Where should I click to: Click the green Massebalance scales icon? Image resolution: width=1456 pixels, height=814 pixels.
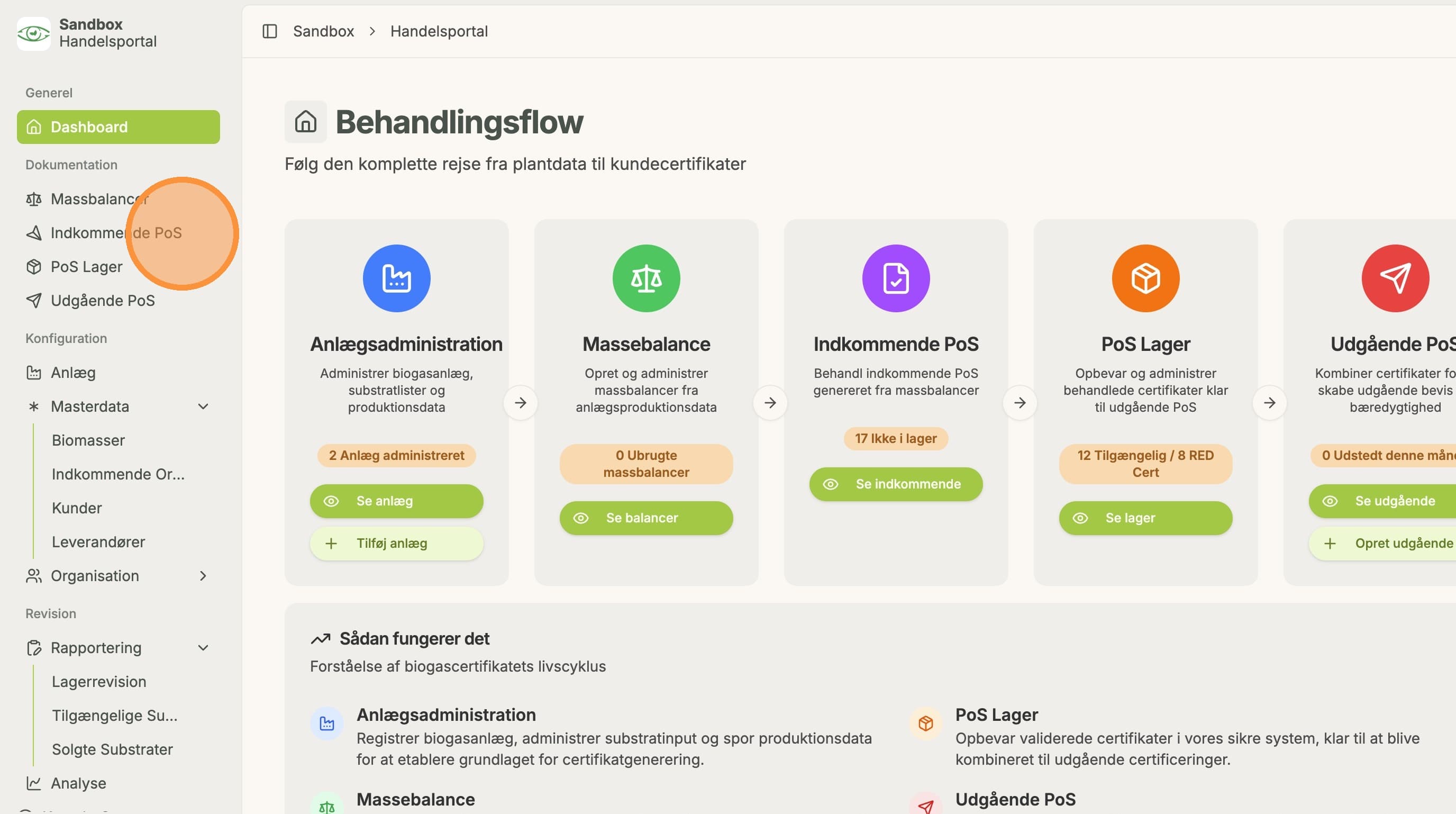pos(646,278)
